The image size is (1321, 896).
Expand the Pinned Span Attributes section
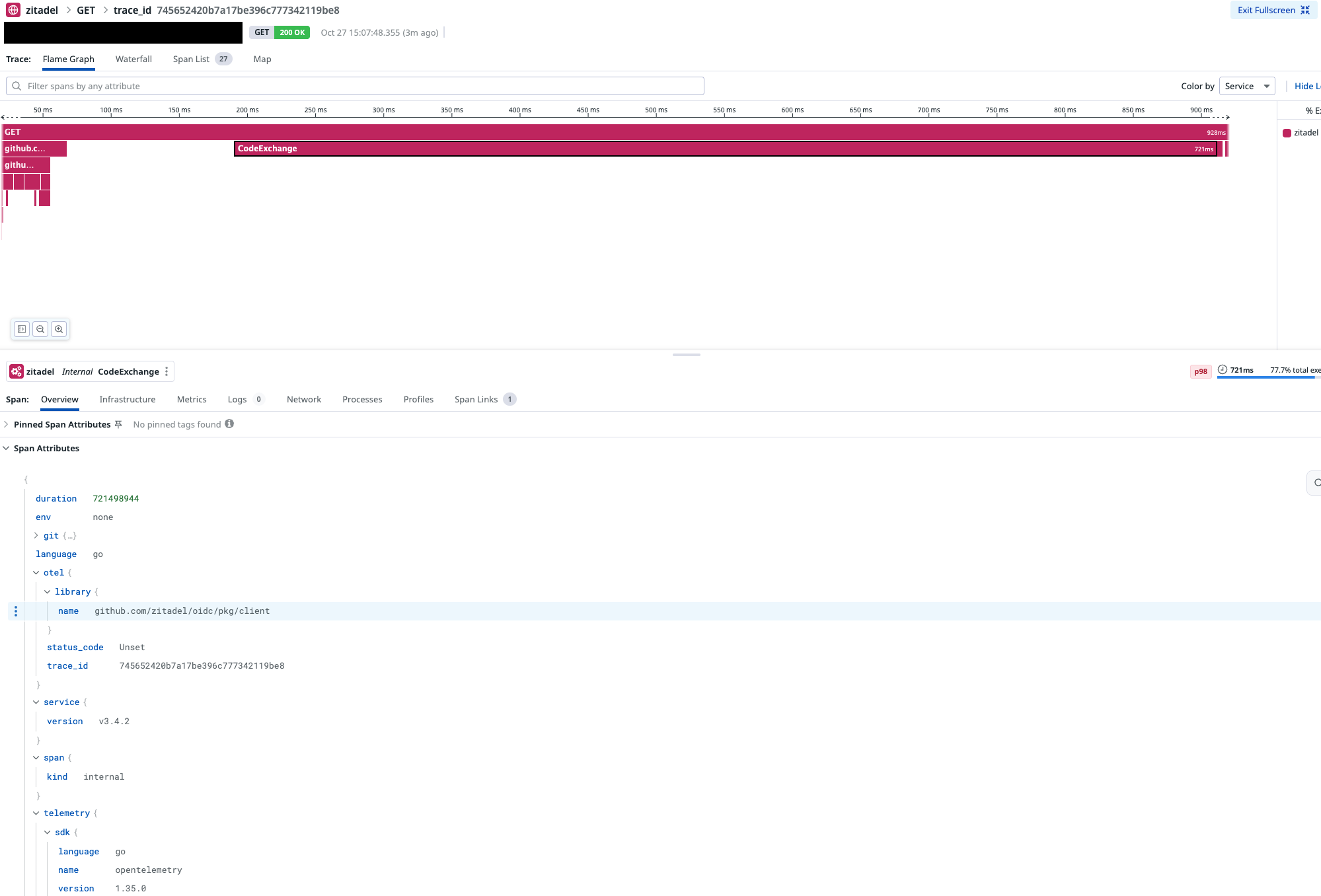[6, 424]
